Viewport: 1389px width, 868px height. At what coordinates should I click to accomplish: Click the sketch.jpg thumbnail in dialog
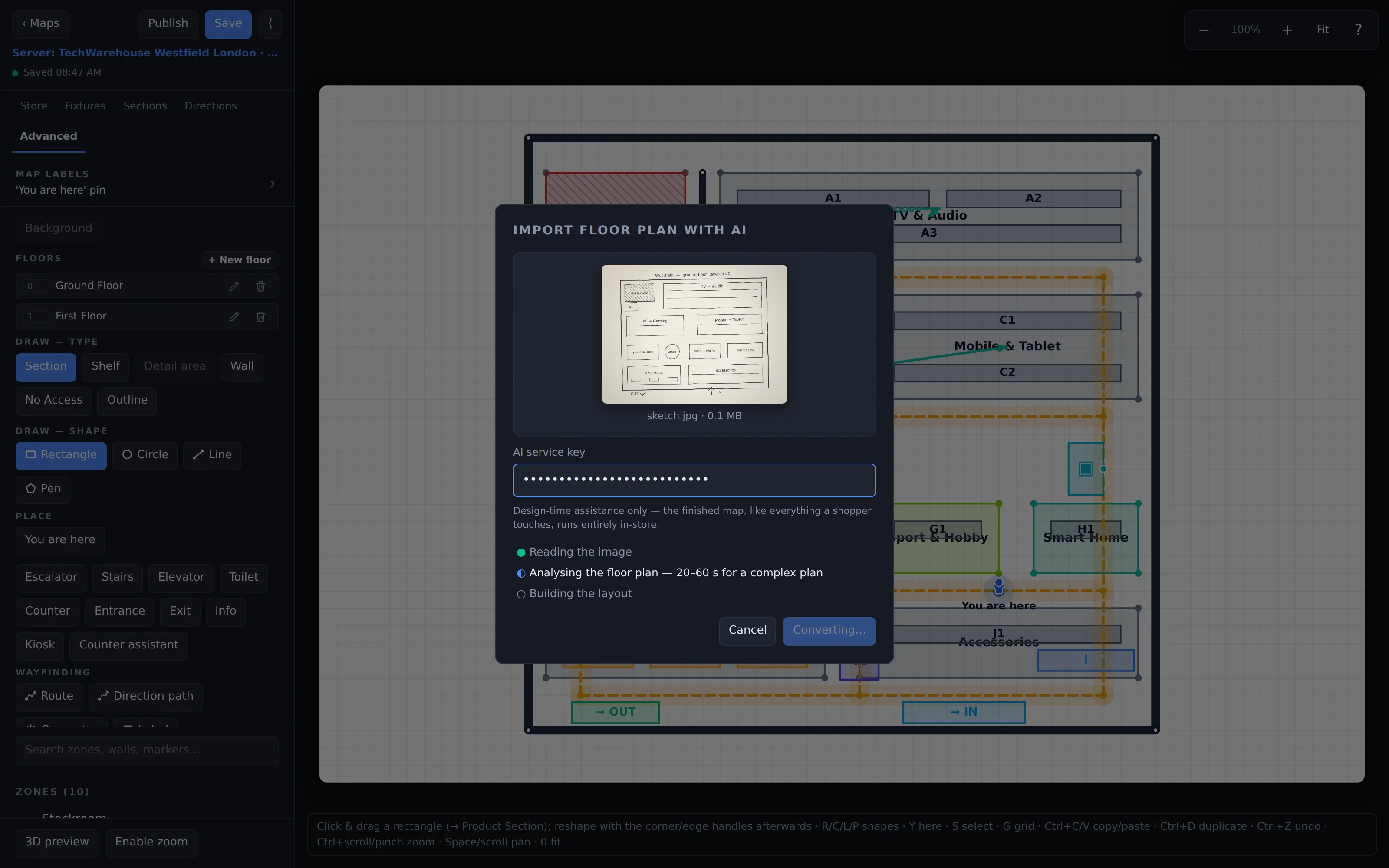coord(694,334)
